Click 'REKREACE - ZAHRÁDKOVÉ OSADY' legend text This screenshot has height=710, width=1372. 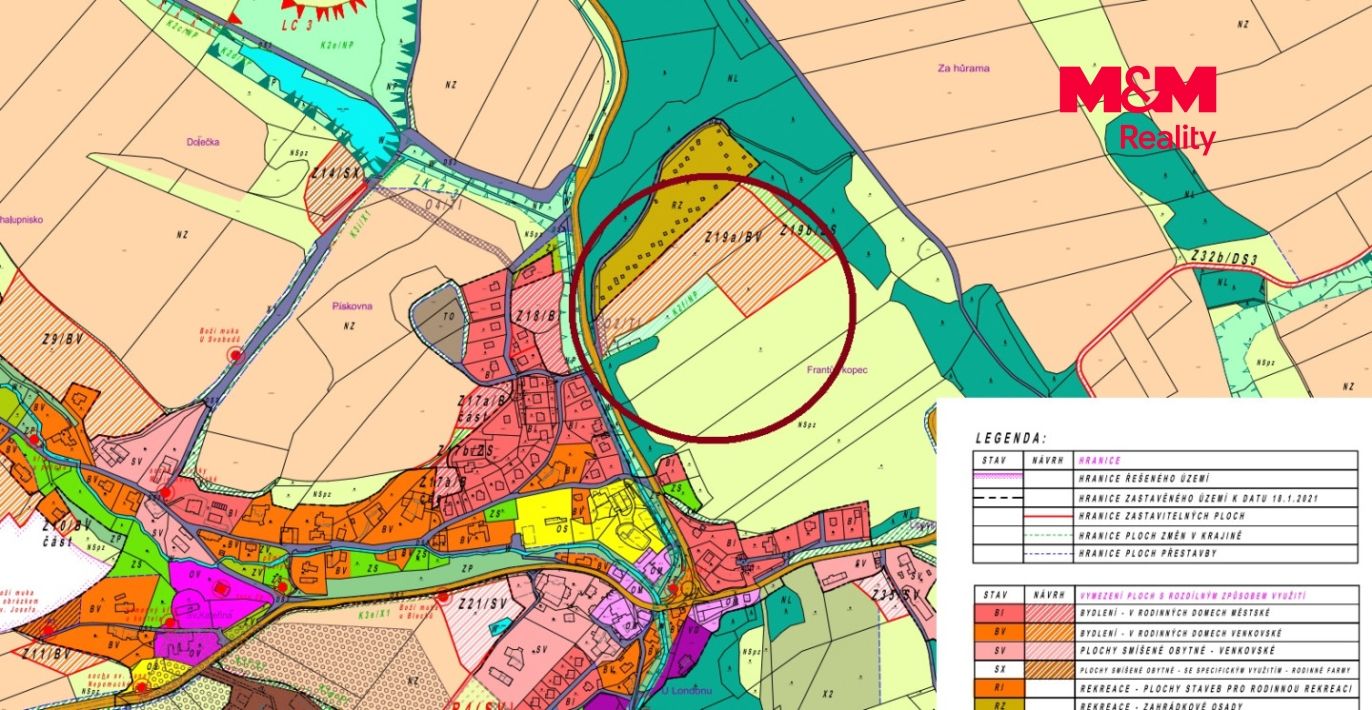[x=1161, y=705]
